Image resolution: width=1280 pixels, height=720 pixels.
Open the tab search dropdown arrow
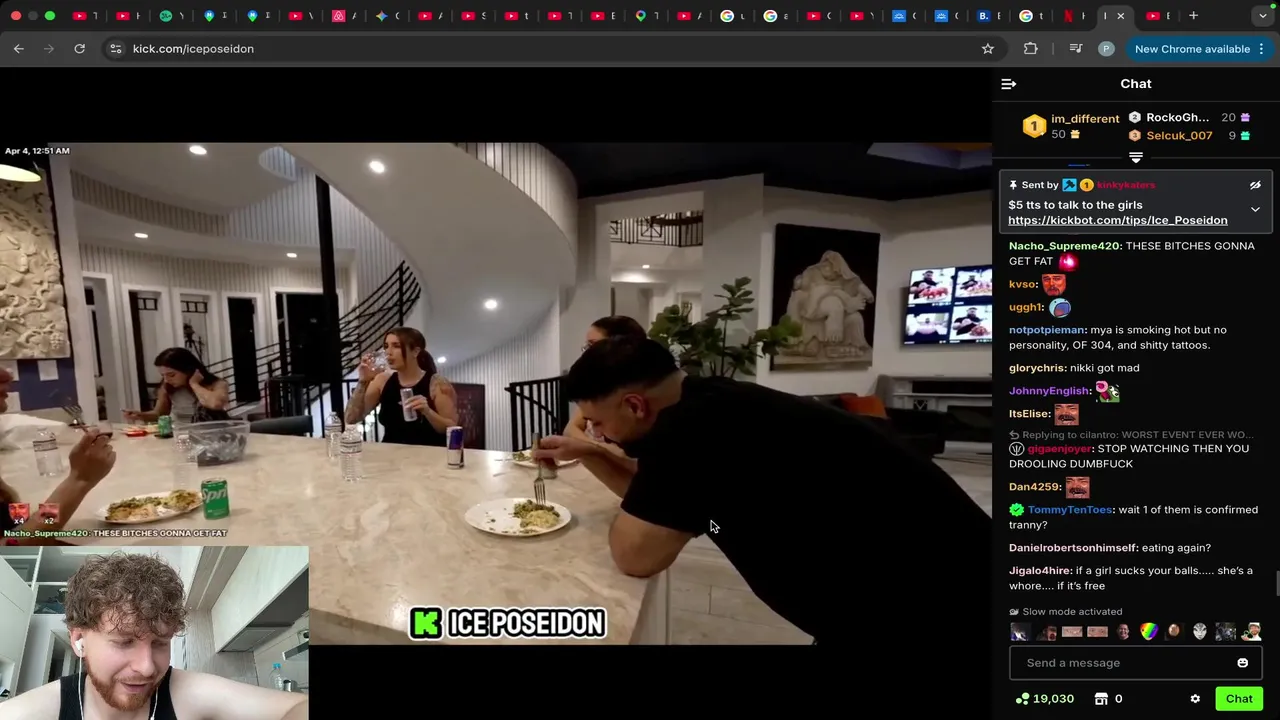(x=1263, y=16)
